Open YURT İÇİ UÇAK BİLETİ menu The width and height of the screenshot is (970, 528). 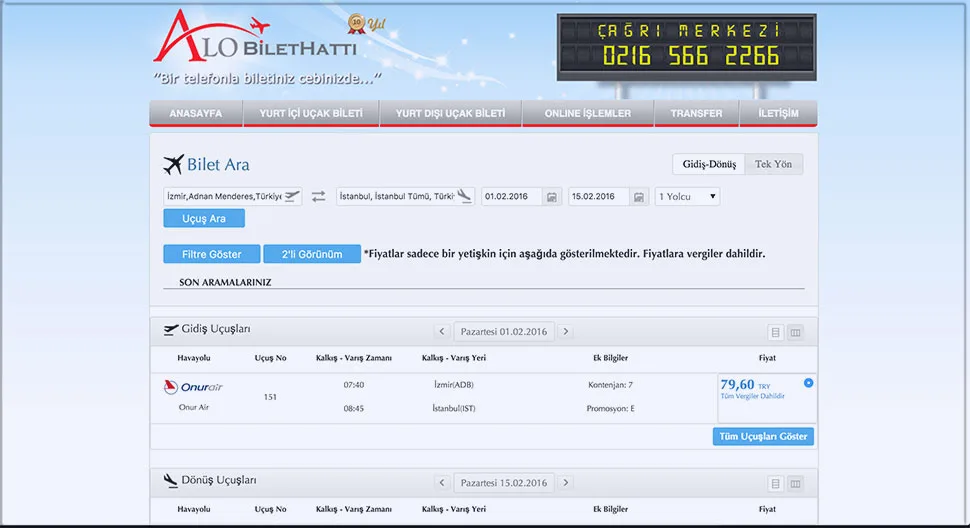[x=311, y=113]
